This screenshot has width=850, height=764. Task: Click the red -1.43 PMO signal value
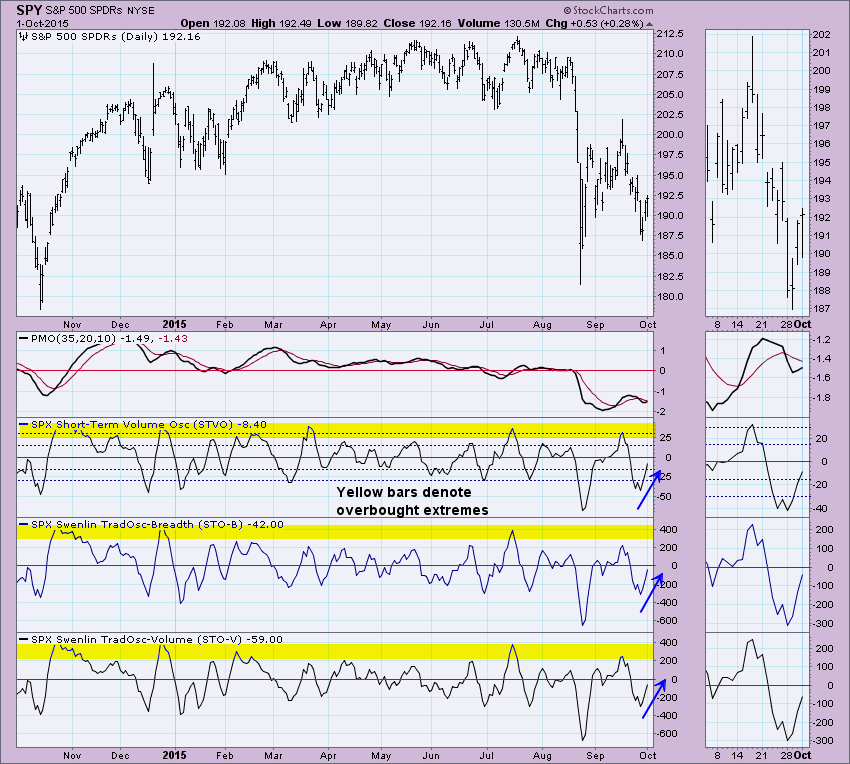[173, 338]
